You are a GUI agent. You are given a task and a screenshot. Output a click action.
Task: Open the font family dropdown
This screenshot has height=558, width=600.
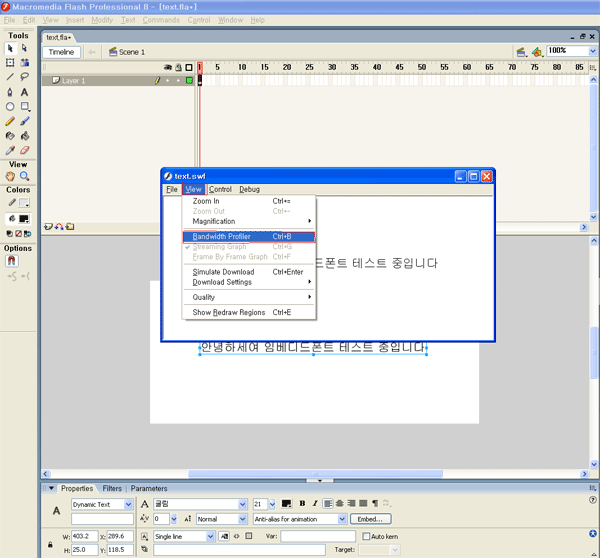[x=242, y=504]
